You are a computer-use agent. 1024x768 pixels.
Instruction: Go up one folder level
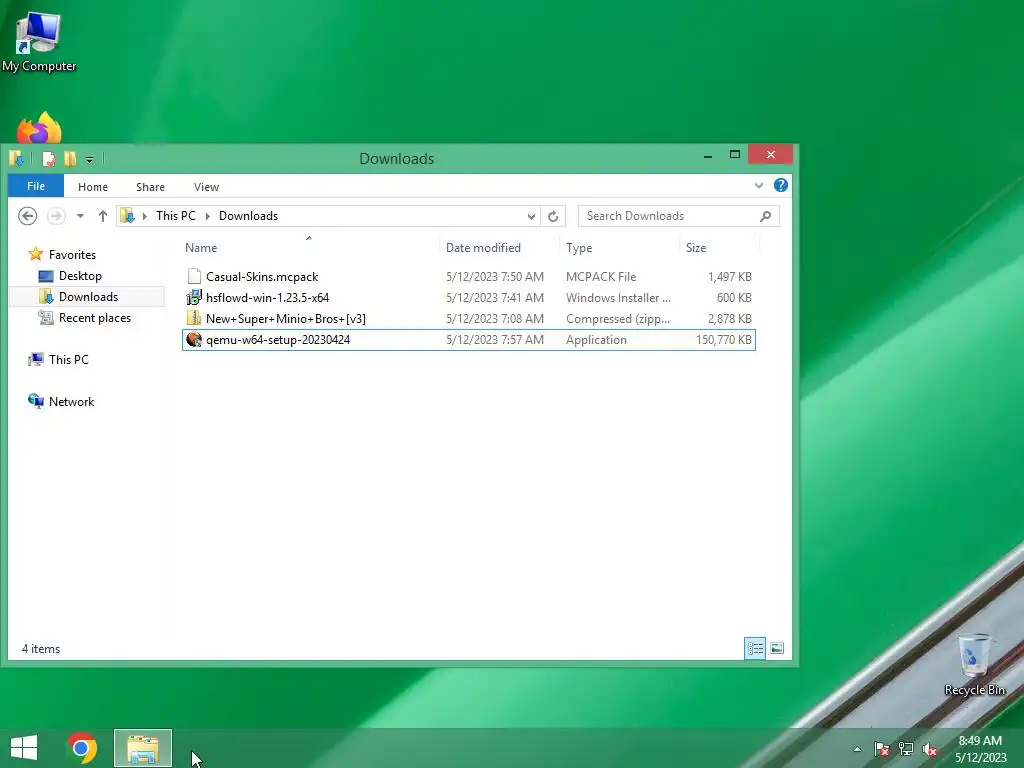pos(103,216)
